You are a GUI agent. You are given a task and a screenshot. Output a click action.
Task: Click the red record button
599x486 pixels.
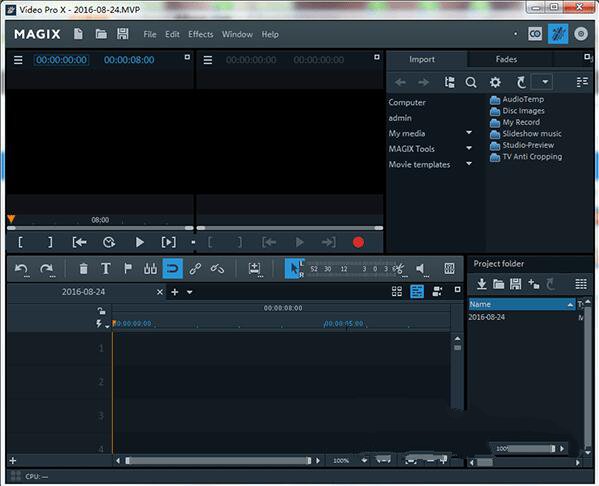point(358,242)
